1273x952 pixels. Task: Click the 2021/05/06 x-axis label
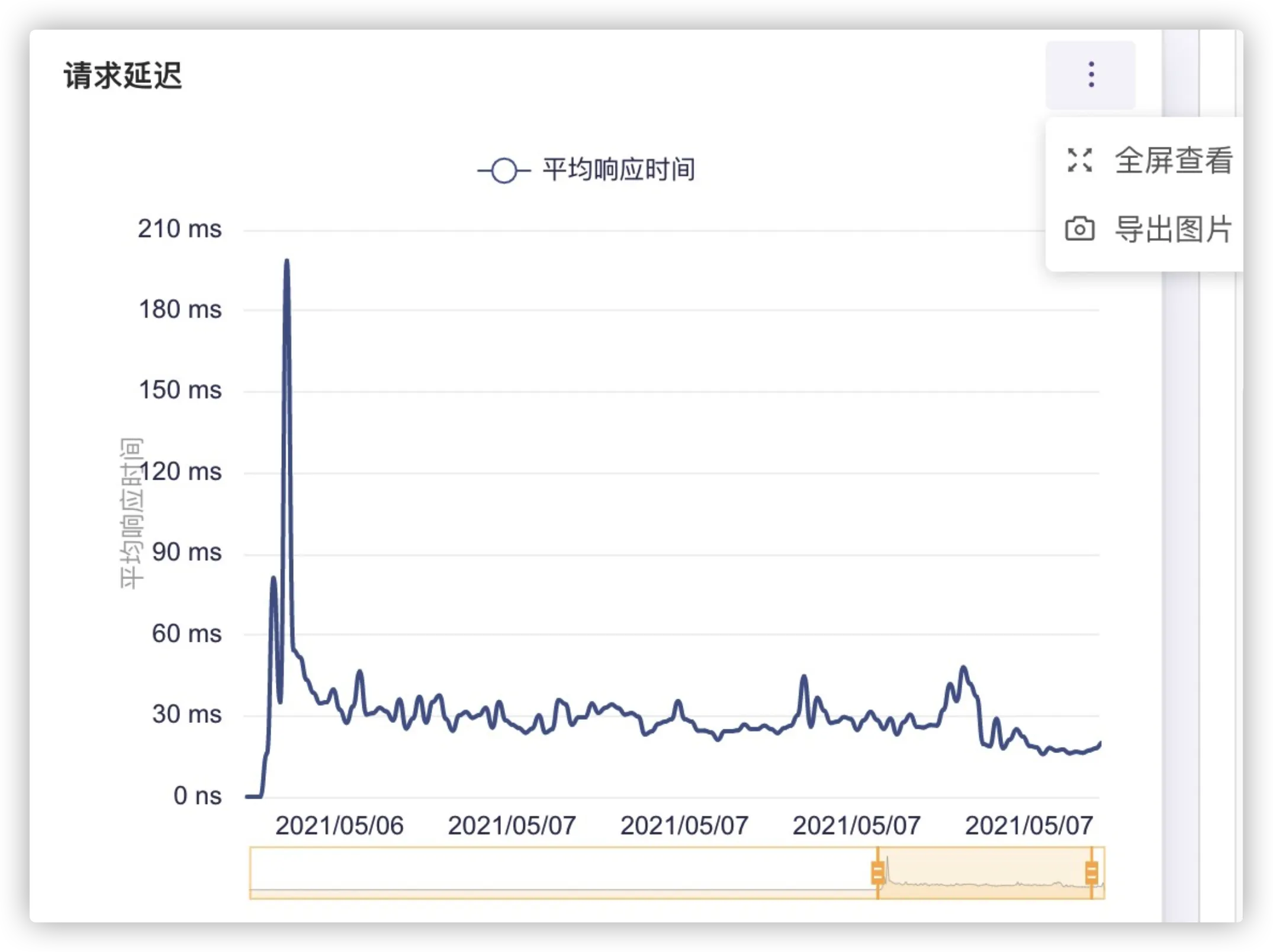(x=339, y=825)
